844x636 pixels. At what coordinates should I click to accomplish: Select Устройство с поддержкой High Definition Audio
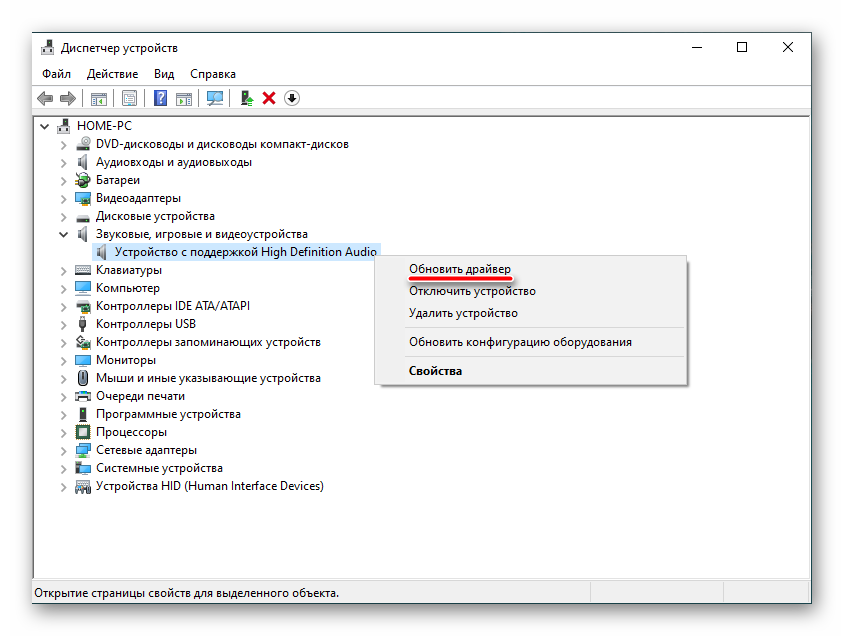coord(245,252)
